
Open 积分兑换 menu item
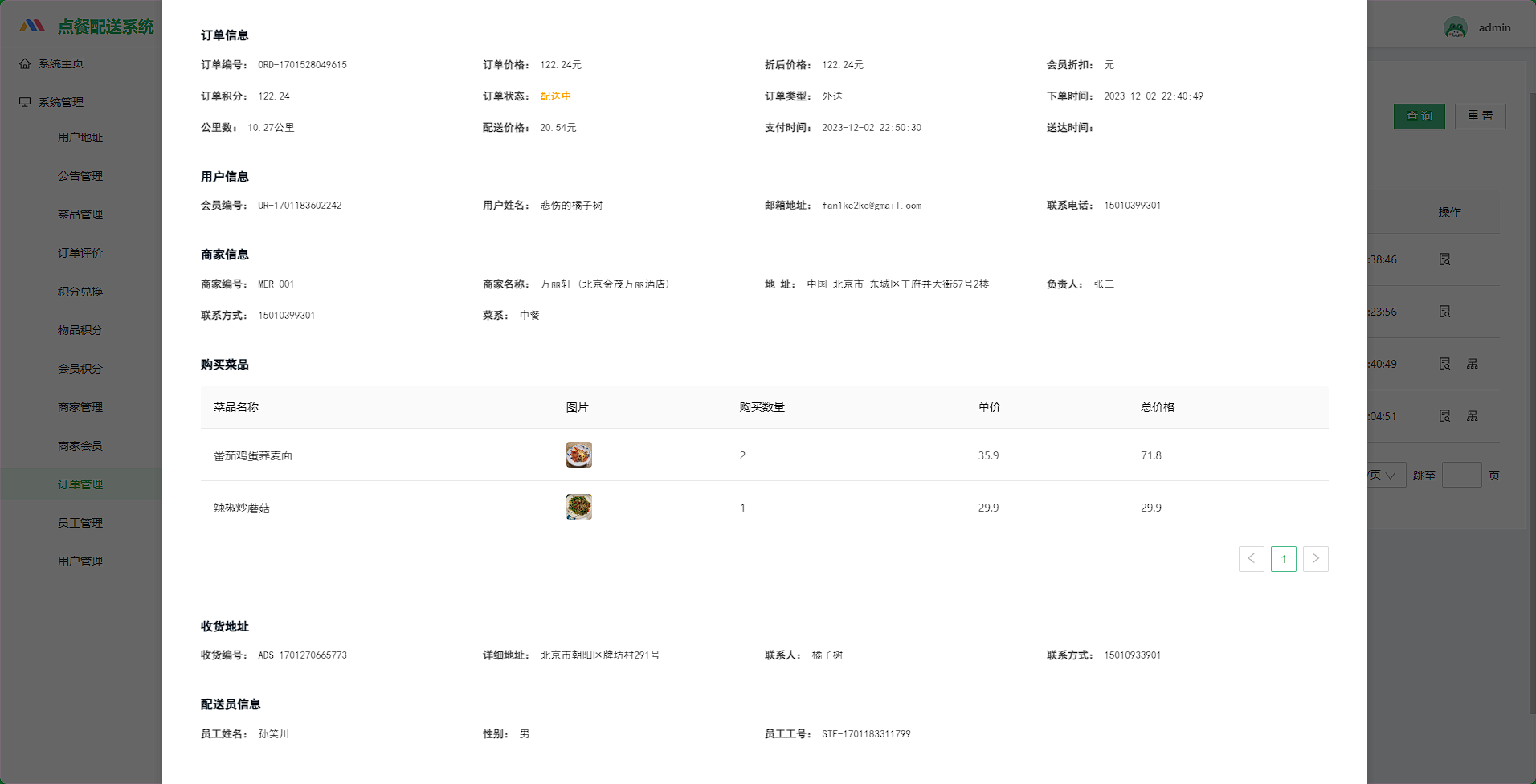[x=81, y=292]
